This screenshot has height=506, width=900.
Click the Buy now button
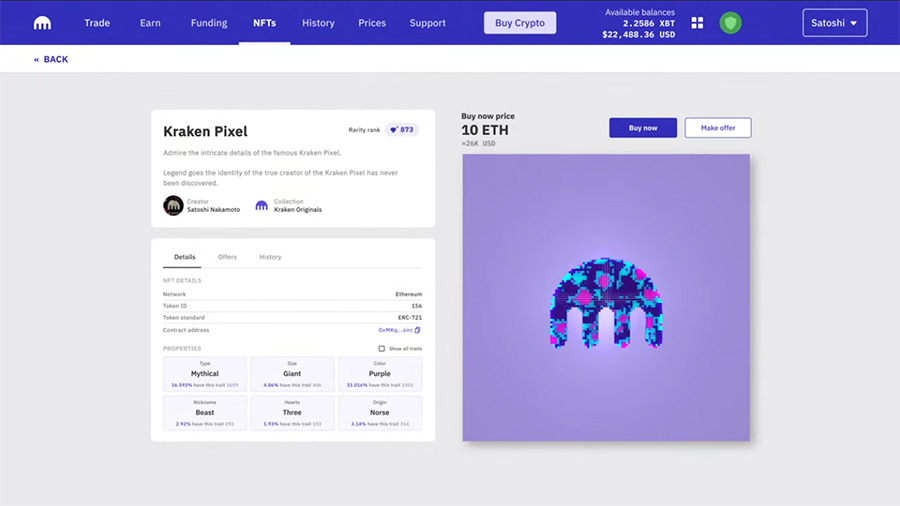(643, 128)
